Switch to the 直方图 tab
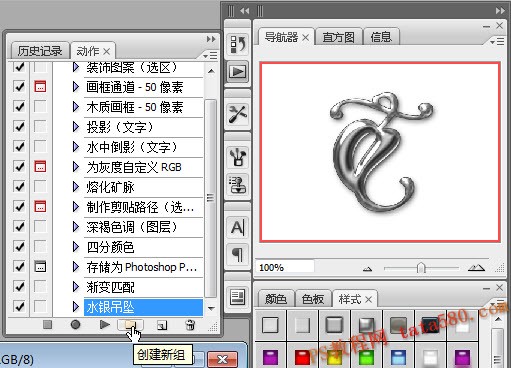 point(338,37)
